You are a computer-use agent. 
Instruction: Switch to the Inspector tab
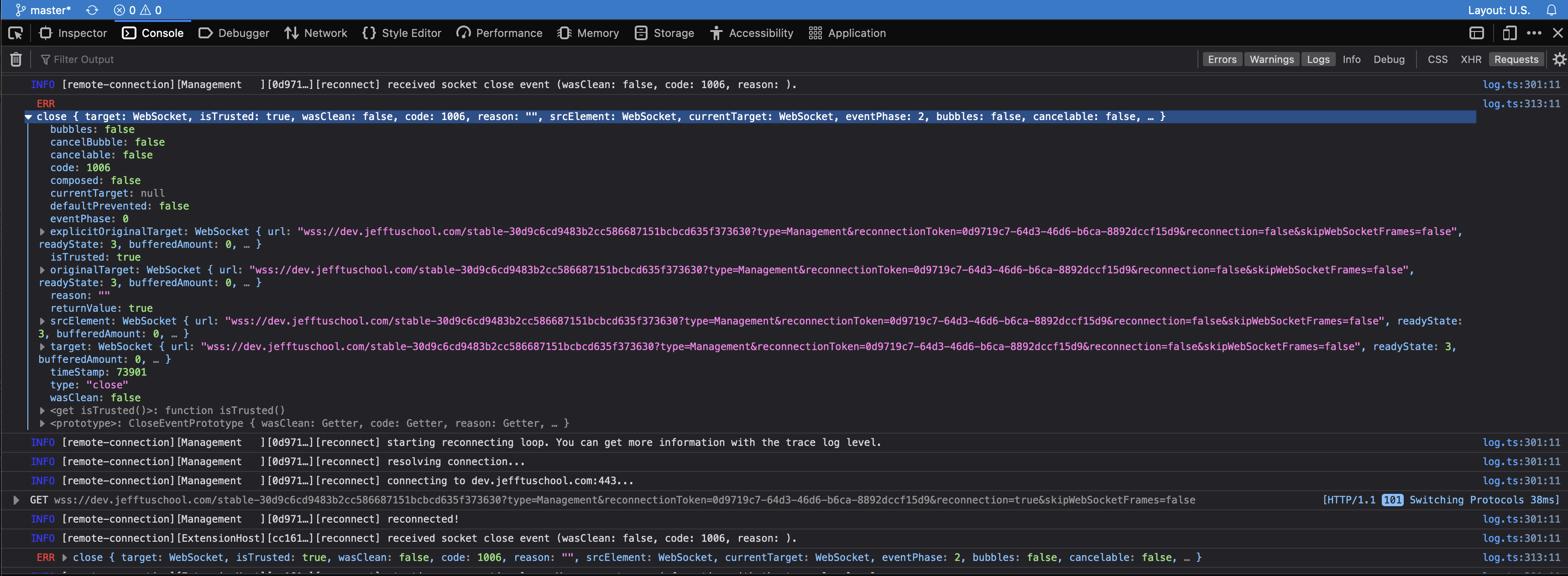pos(73,33)
